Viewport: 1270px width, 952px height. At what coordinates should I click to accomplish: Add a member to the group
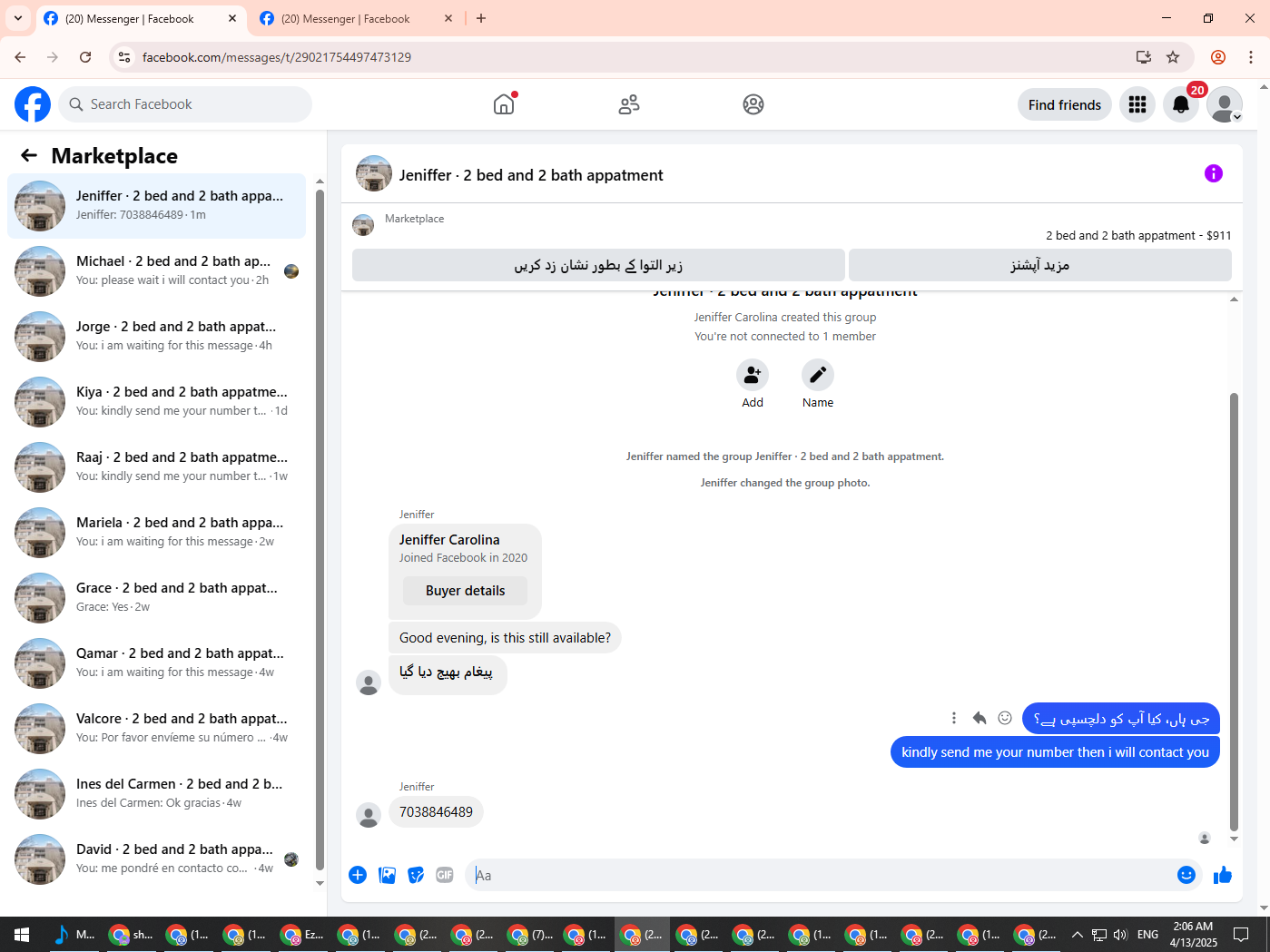753,375
